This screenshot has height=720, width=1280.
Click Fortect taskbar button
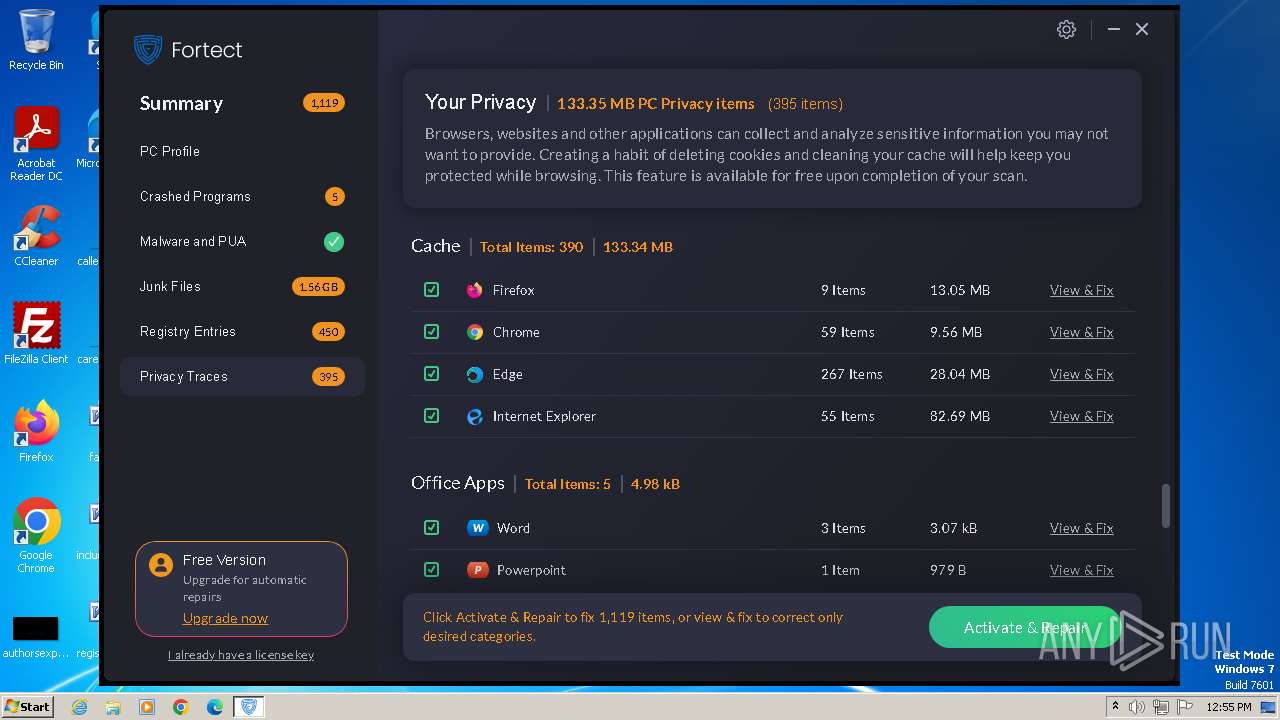[x=249, y=707]
